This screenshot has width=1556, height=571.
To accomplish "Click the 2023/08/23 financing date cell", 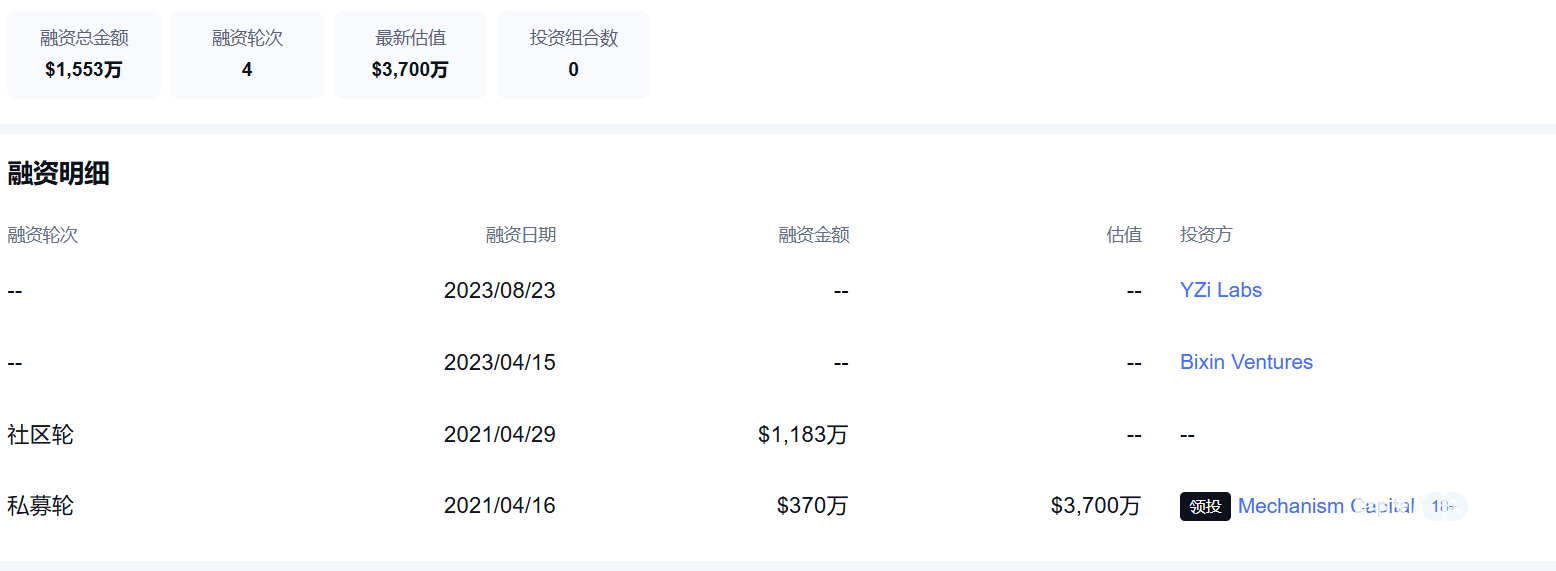I will coord(499,290).
